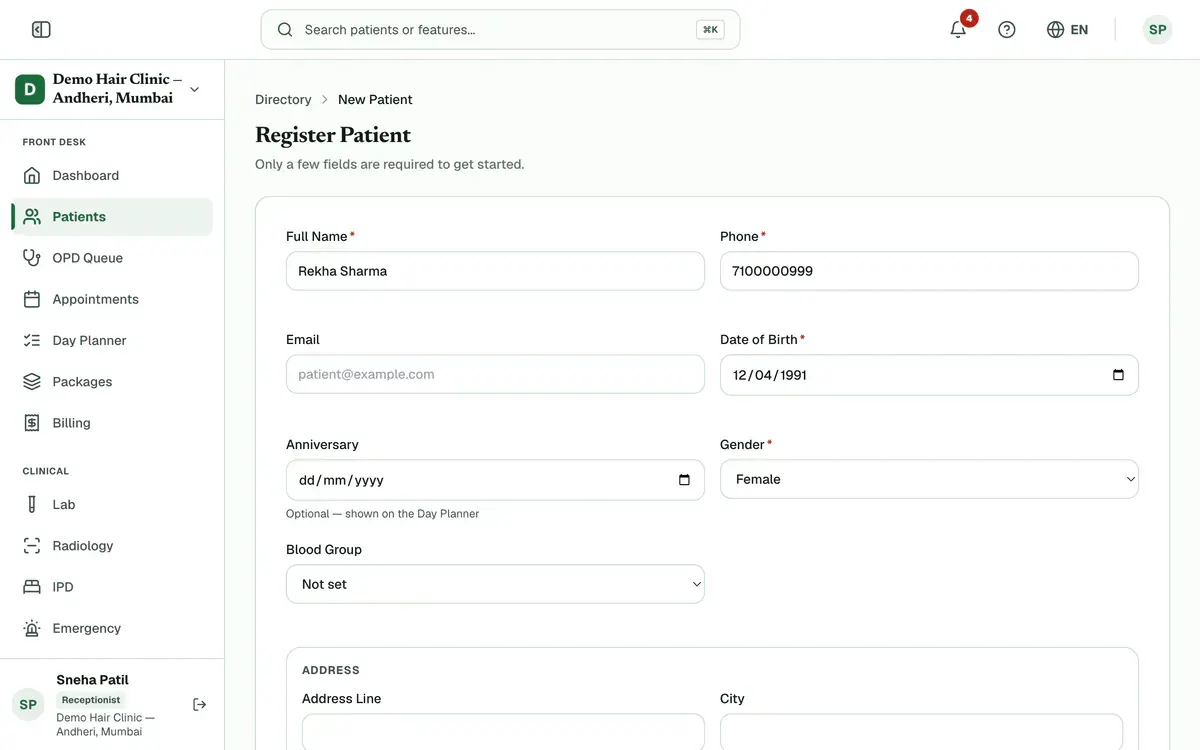This screenshot has height=750, width=1200.
Task: Click the Day Planner checklist icon
Action: click(x=32, y=340)
